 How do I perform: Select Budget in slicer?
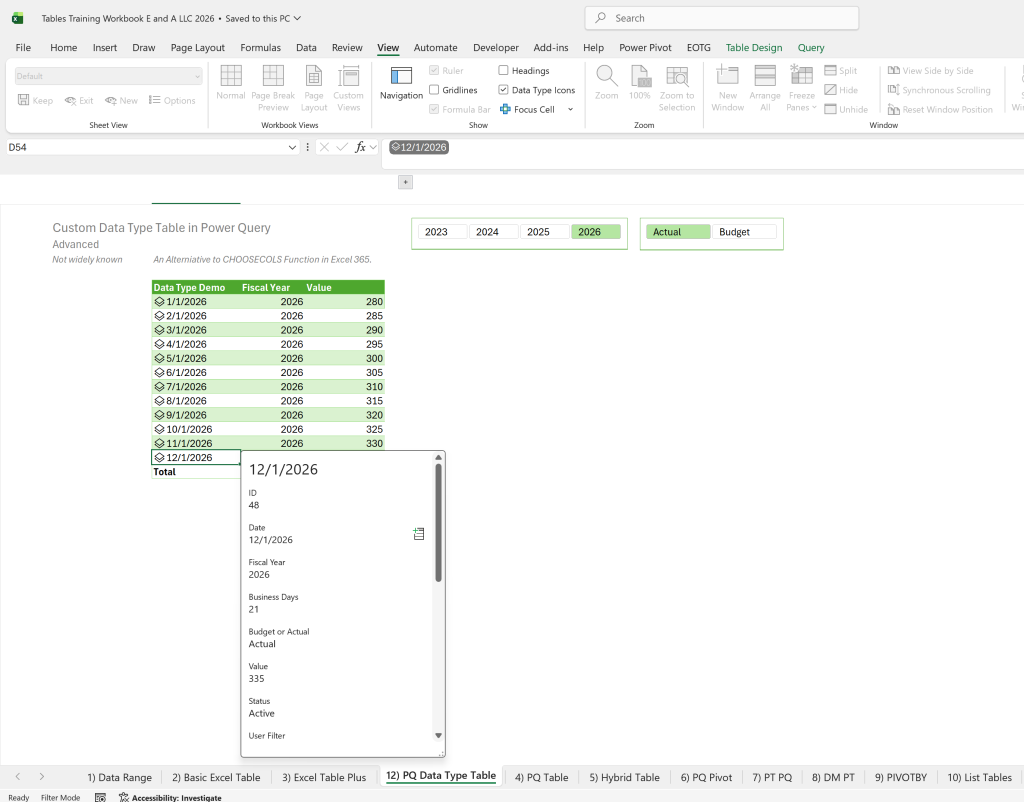coord(744,232)
